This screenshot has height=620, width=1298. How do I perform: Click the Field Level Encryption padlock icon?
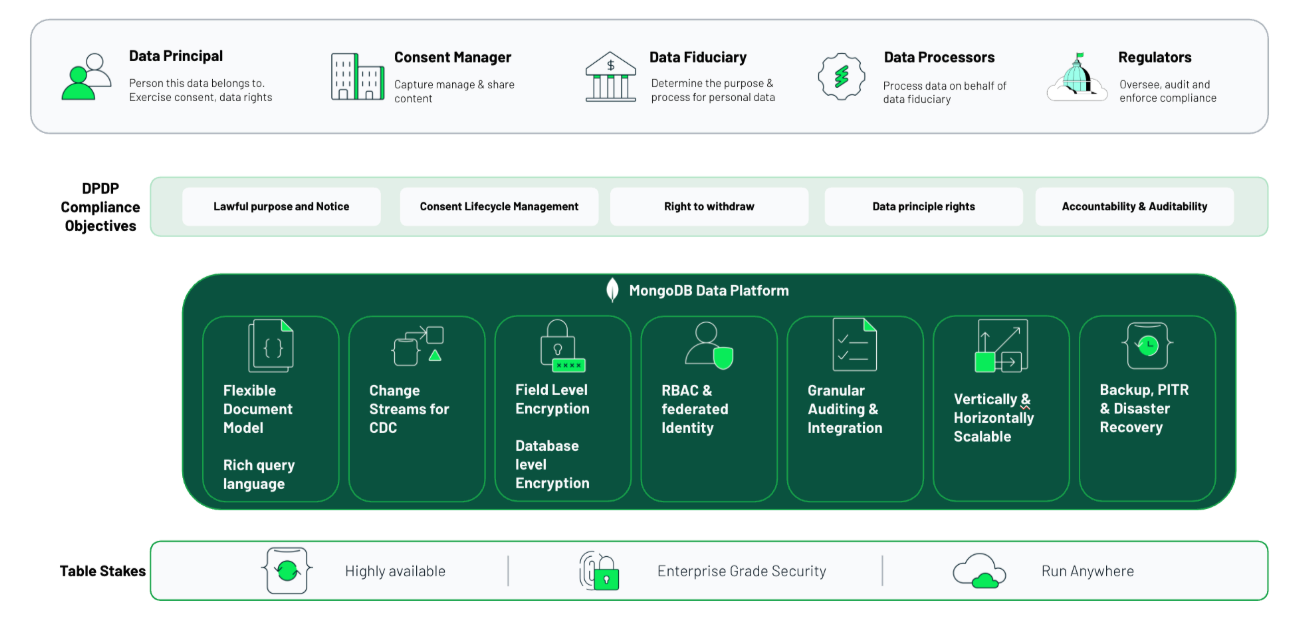coord(562,346)
